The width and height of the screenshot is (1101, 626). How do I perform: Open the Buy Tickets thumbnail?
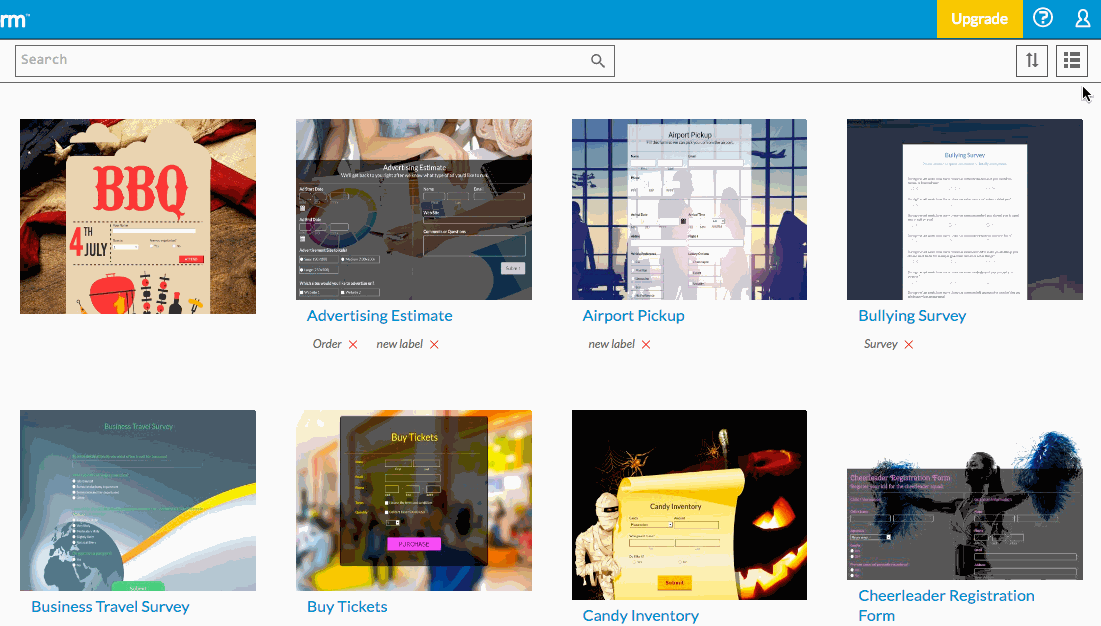pyautogui.click(x=414, y=500)
